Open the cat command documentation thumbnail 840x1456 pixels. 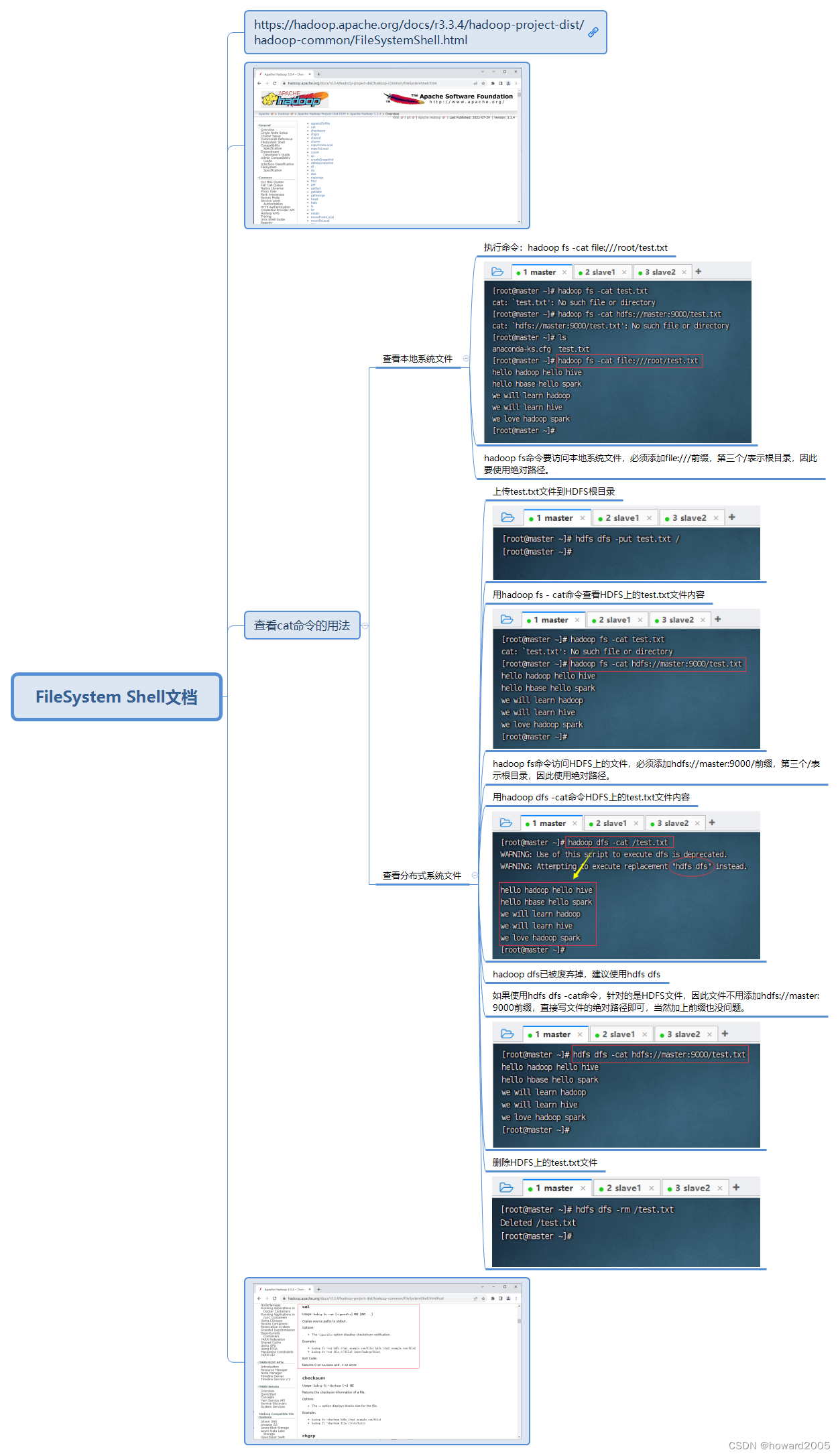click(x=387, y=1361)
